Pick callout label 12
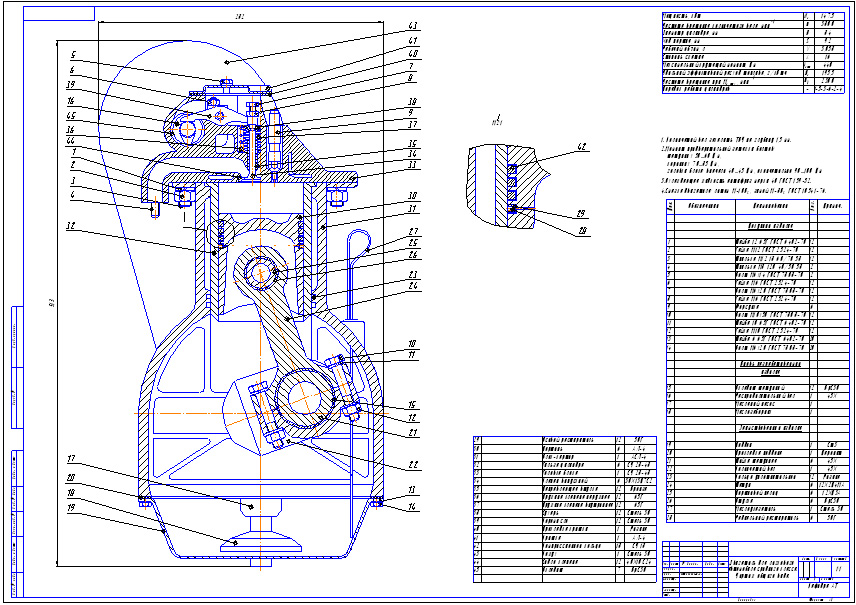The image size is (856, 605). pos(412,418)
